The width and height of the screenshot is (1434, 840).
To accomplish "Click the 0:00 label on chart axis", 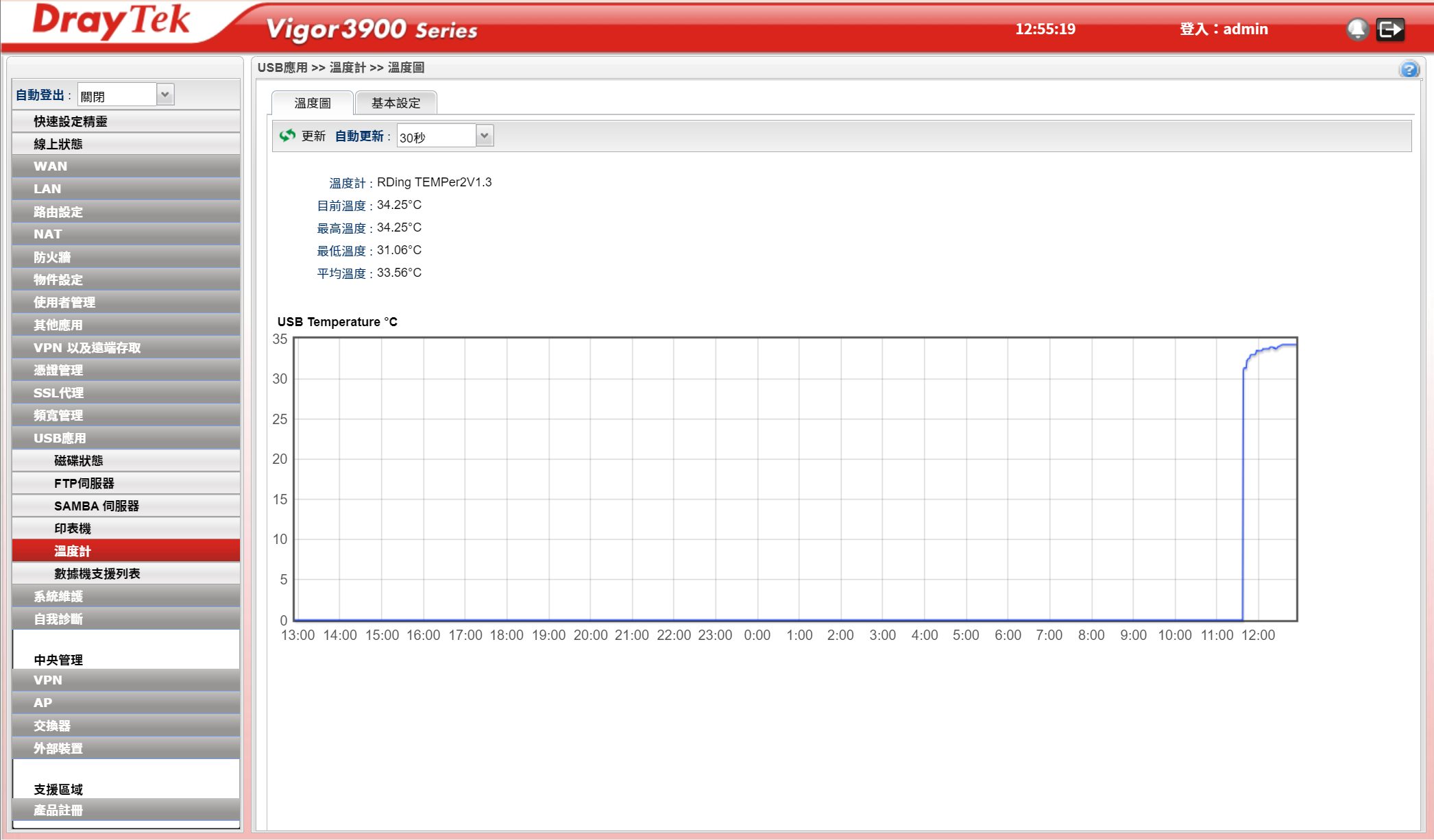I will point(757,635).
